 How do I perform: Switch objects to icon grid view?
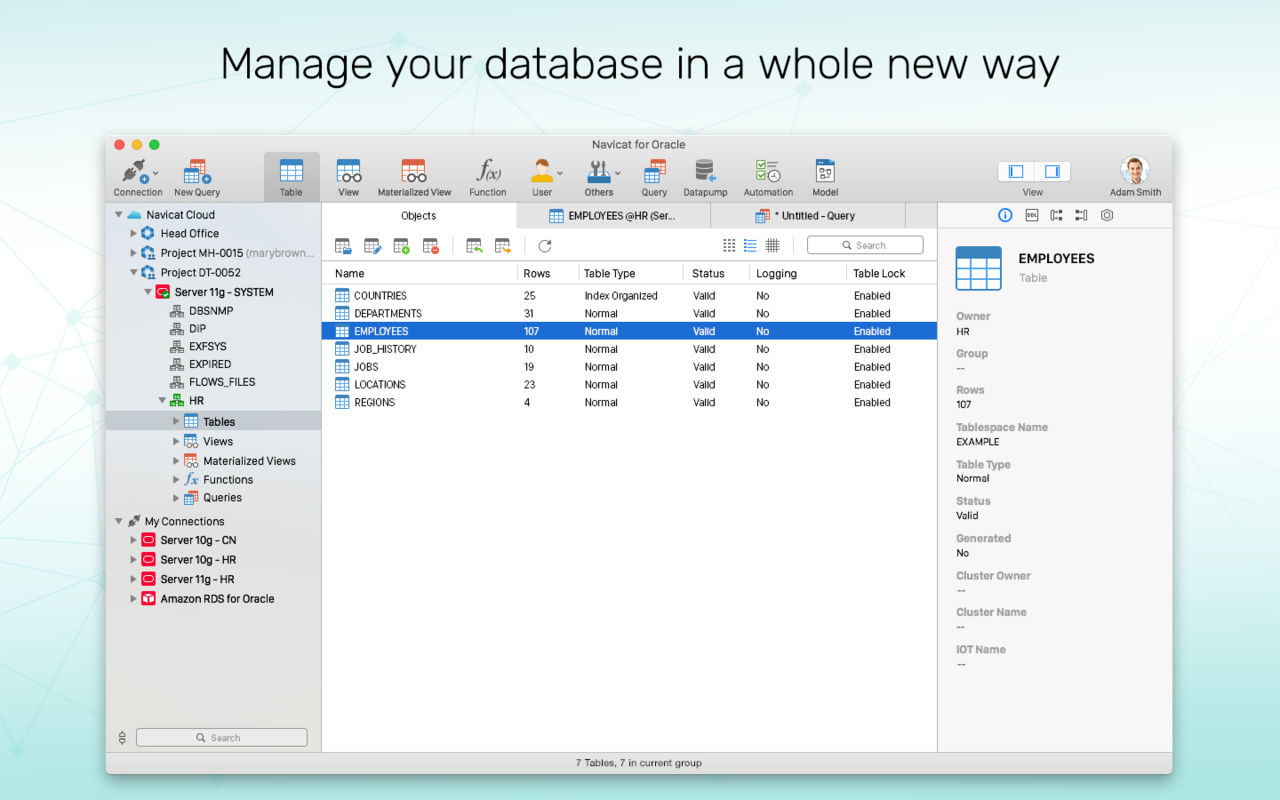729,246
